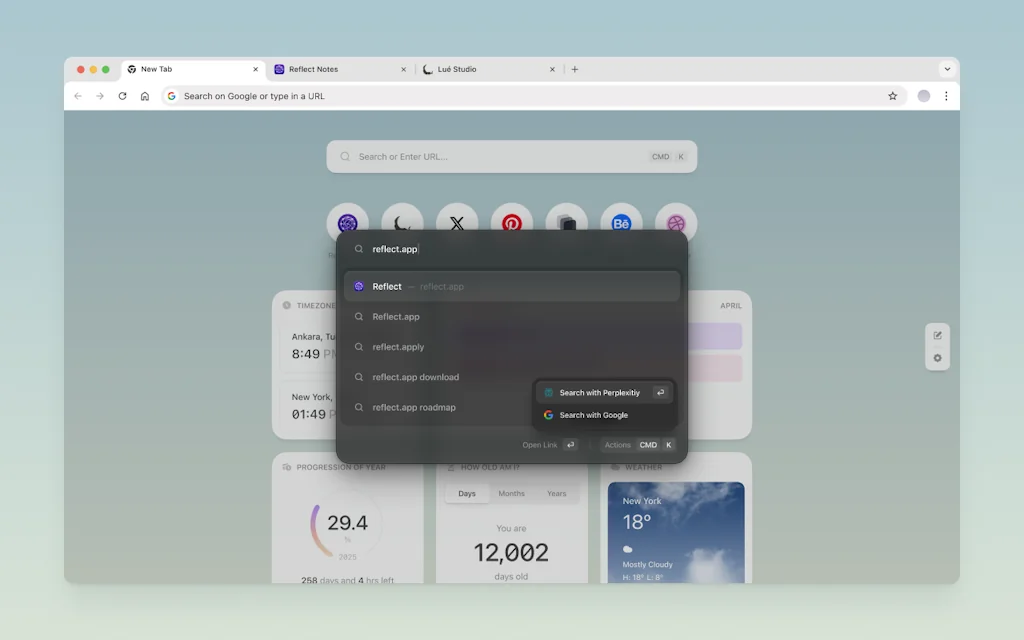Open the compose/edit icon on right sidebar
The image size is (1024, 640).
pos(937,336)
